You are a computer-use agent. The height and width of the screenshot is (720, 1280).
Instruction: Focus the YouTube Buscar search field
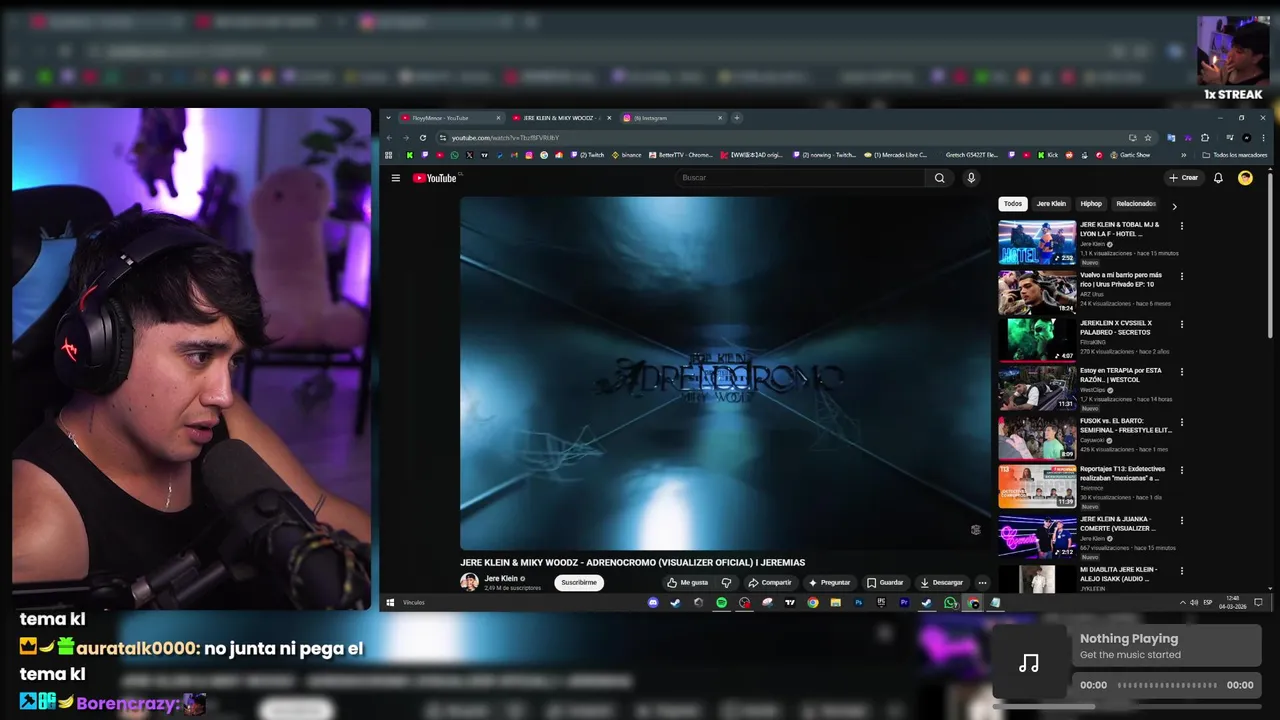pos(801,178)
